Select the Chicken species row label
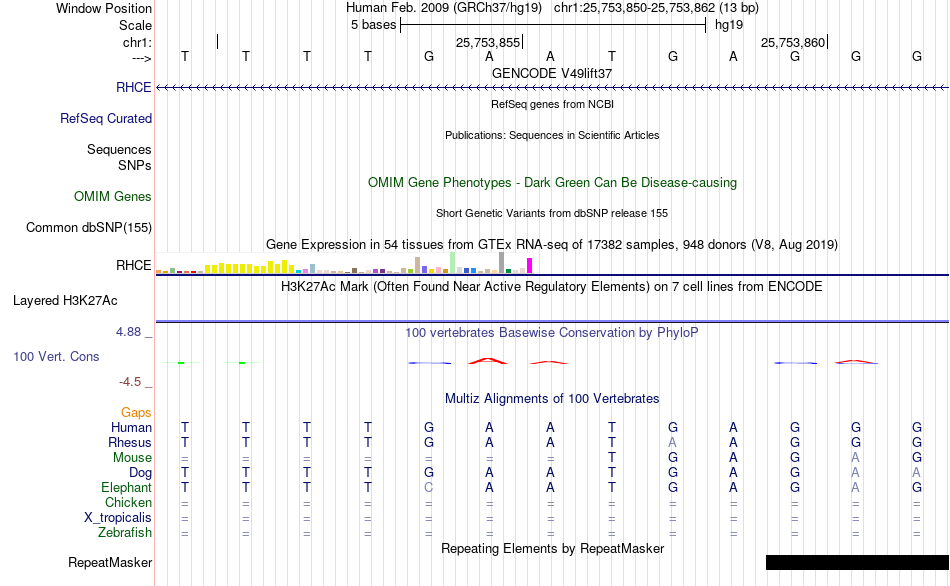Viewport: 950px width, 586px height. pyautogui.click(x=128, y=502)
